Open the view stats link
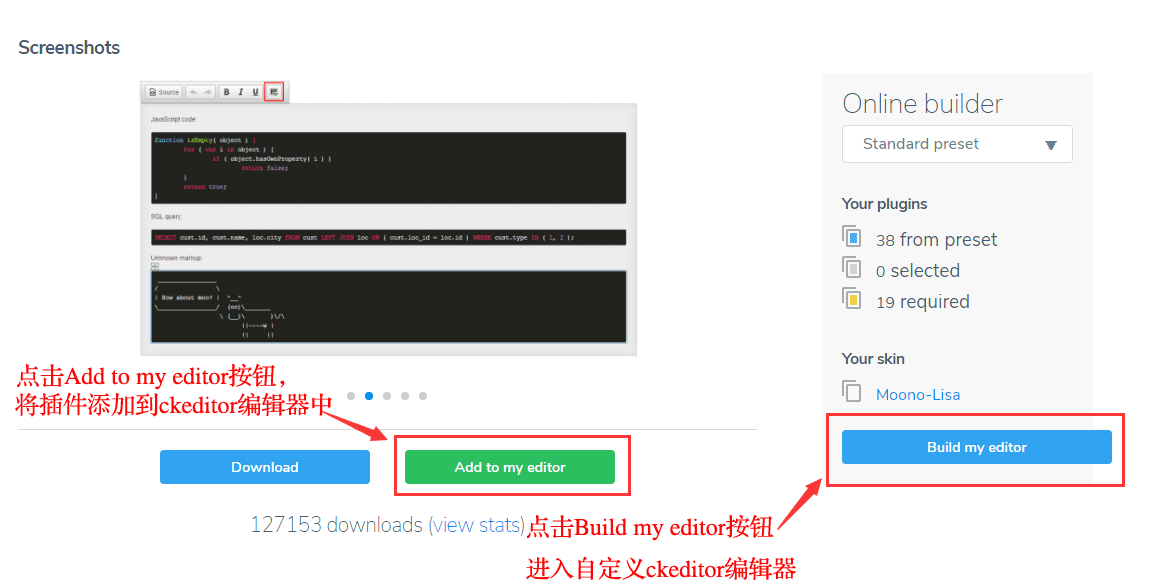 pos(477,525)
